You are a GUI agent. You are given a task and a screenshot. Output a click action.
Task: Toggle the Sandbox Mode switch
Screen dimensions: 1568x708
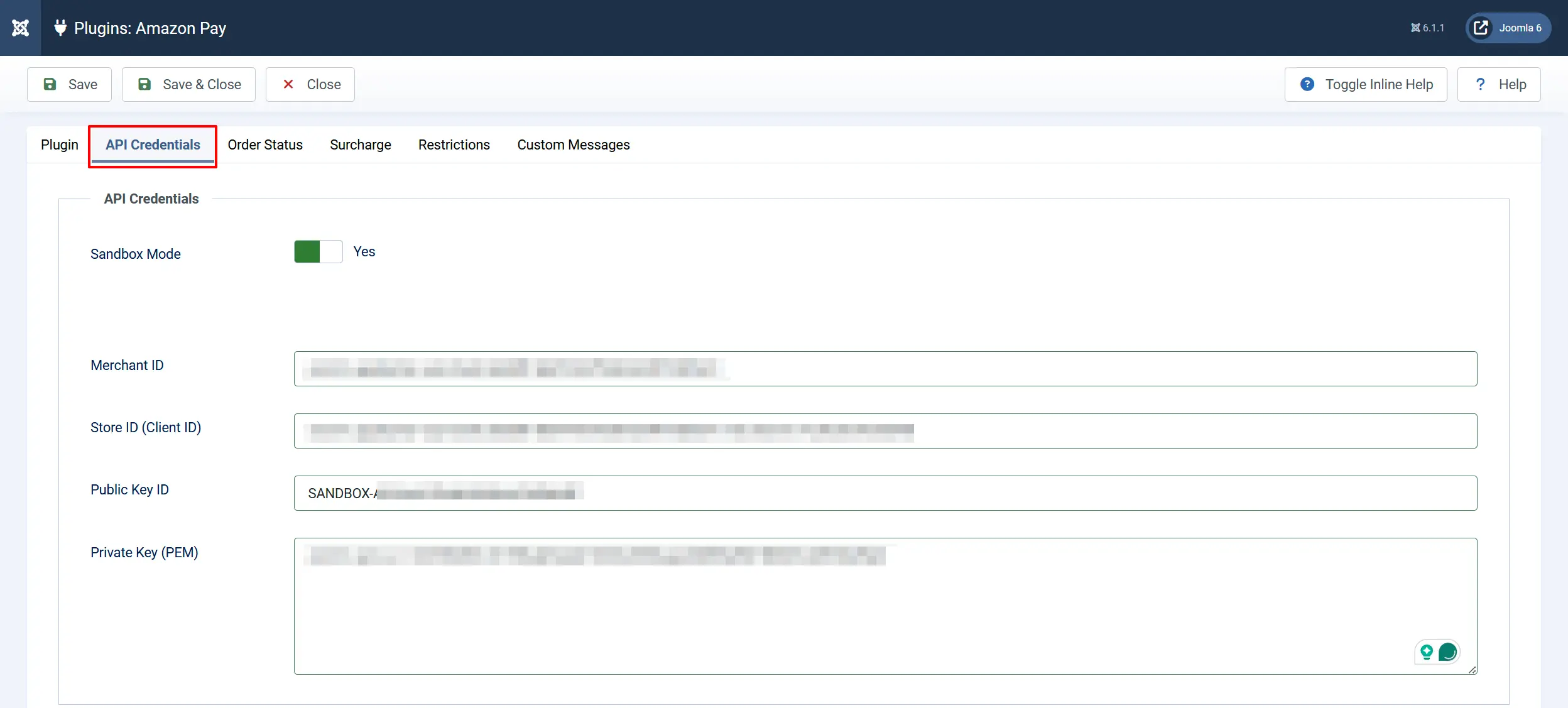pyautogui.click(x=318, y=252)
